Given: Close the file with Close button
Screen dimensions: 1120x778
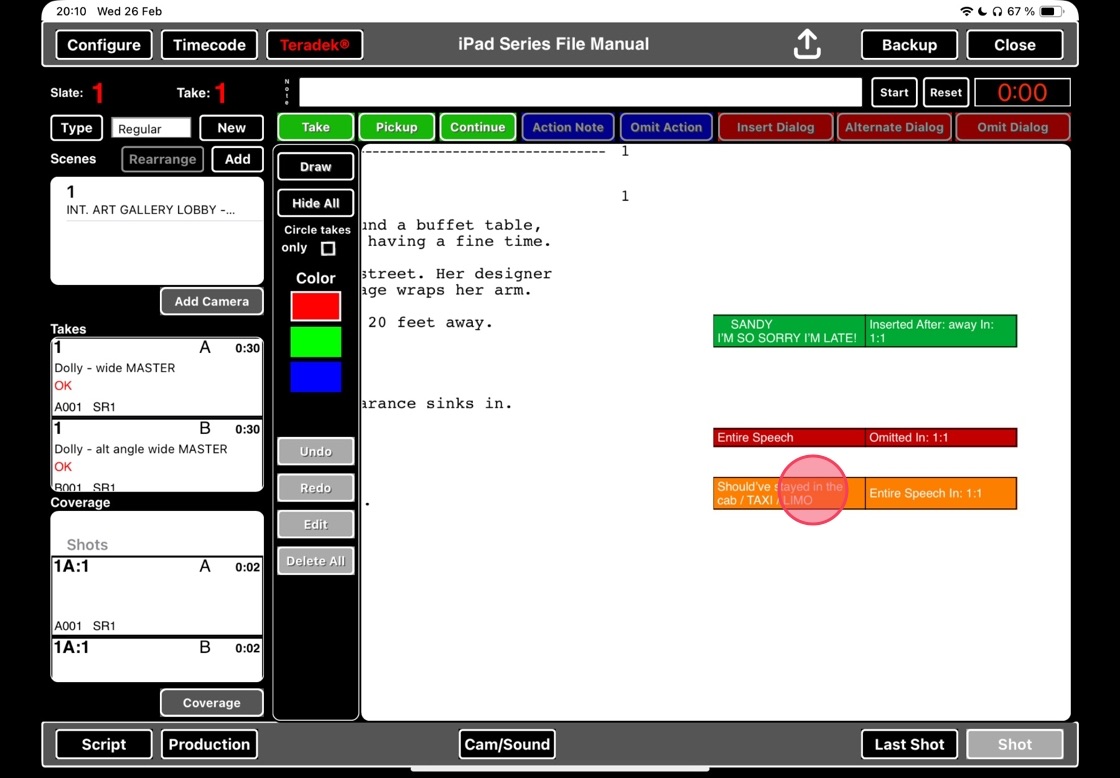Looking at the screenshot, I should pos(1015,45).
